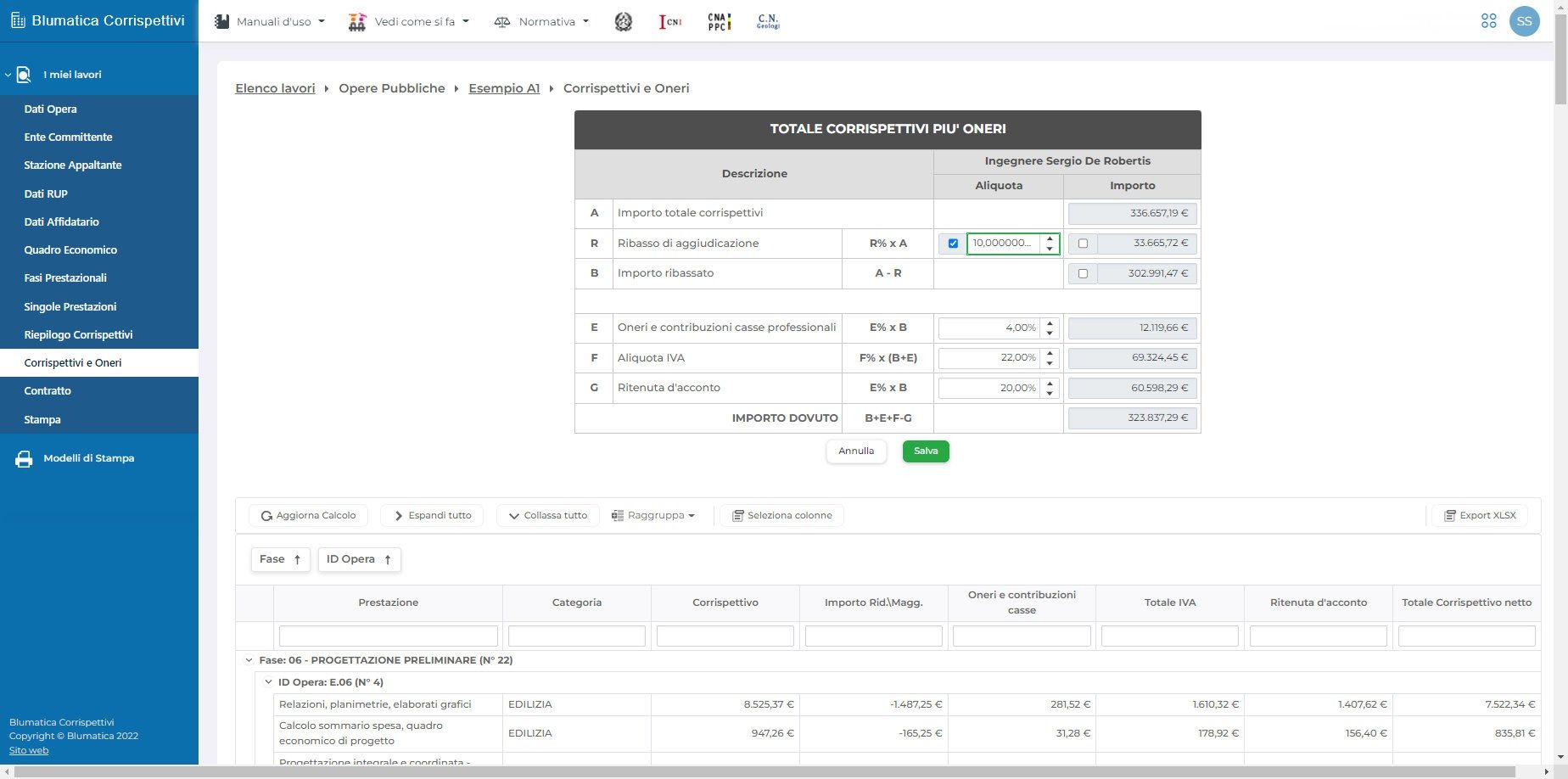
Task: Expand the Raggruppa dropdown
Action: 653,515
